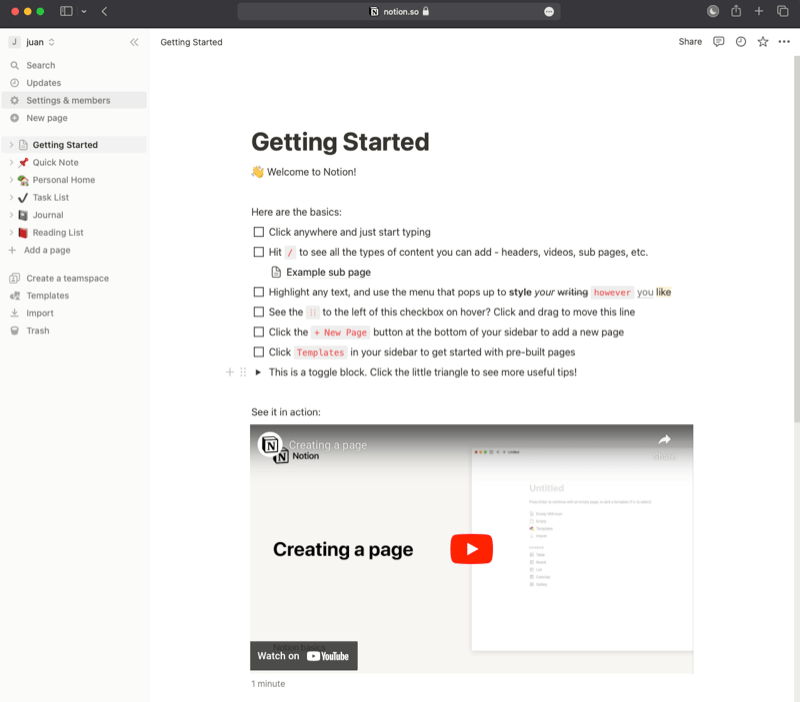The image size is (800, 702).
Task: Expand the toggle block triangle
Action: click(x=258, y=372)
